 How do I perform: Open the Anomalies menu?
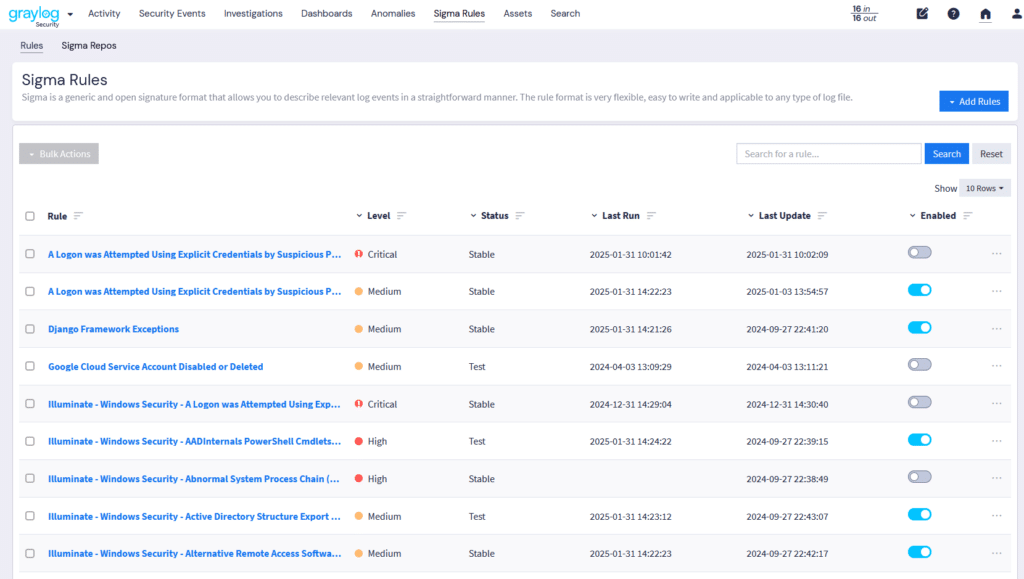(x=392, y=13)
